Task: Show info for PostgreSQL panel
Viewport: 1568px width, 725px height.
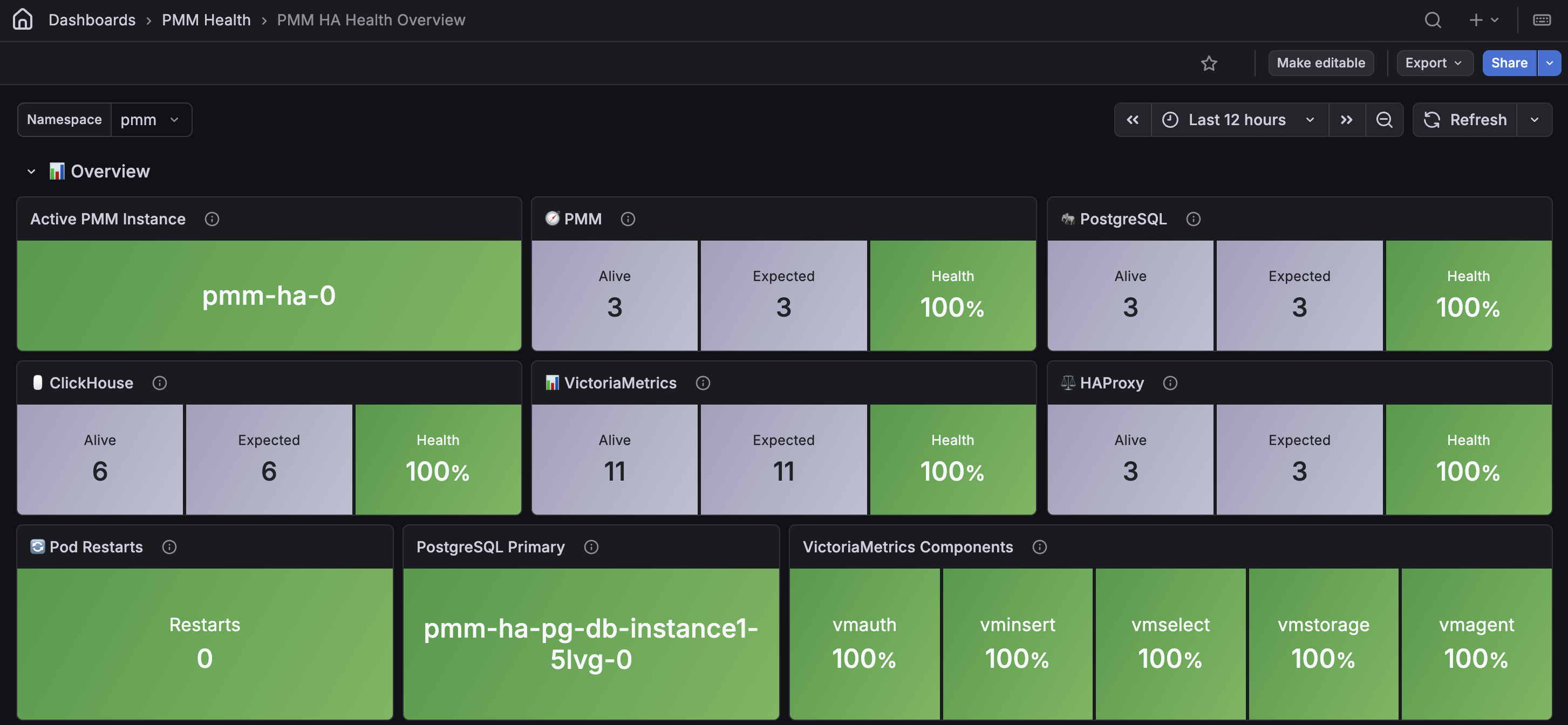Action: point(1193,219)
